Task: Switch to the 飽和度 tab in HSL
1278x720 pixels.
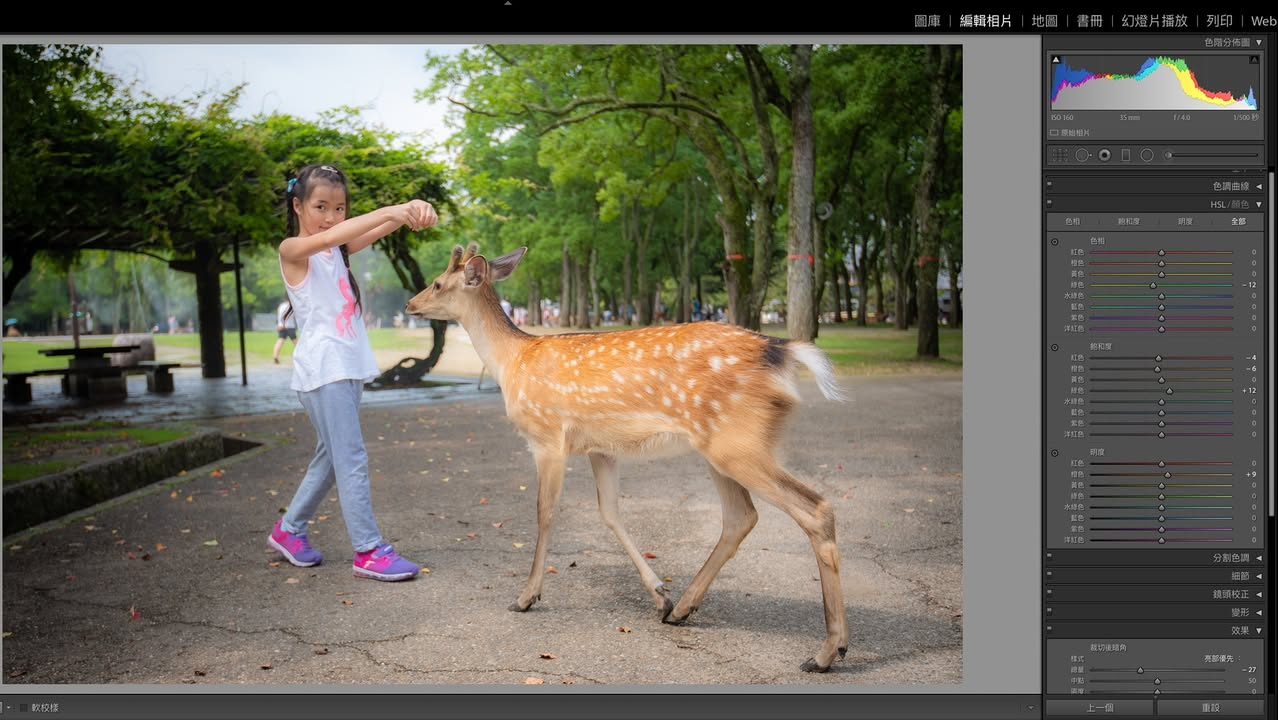Action: 1128,222
